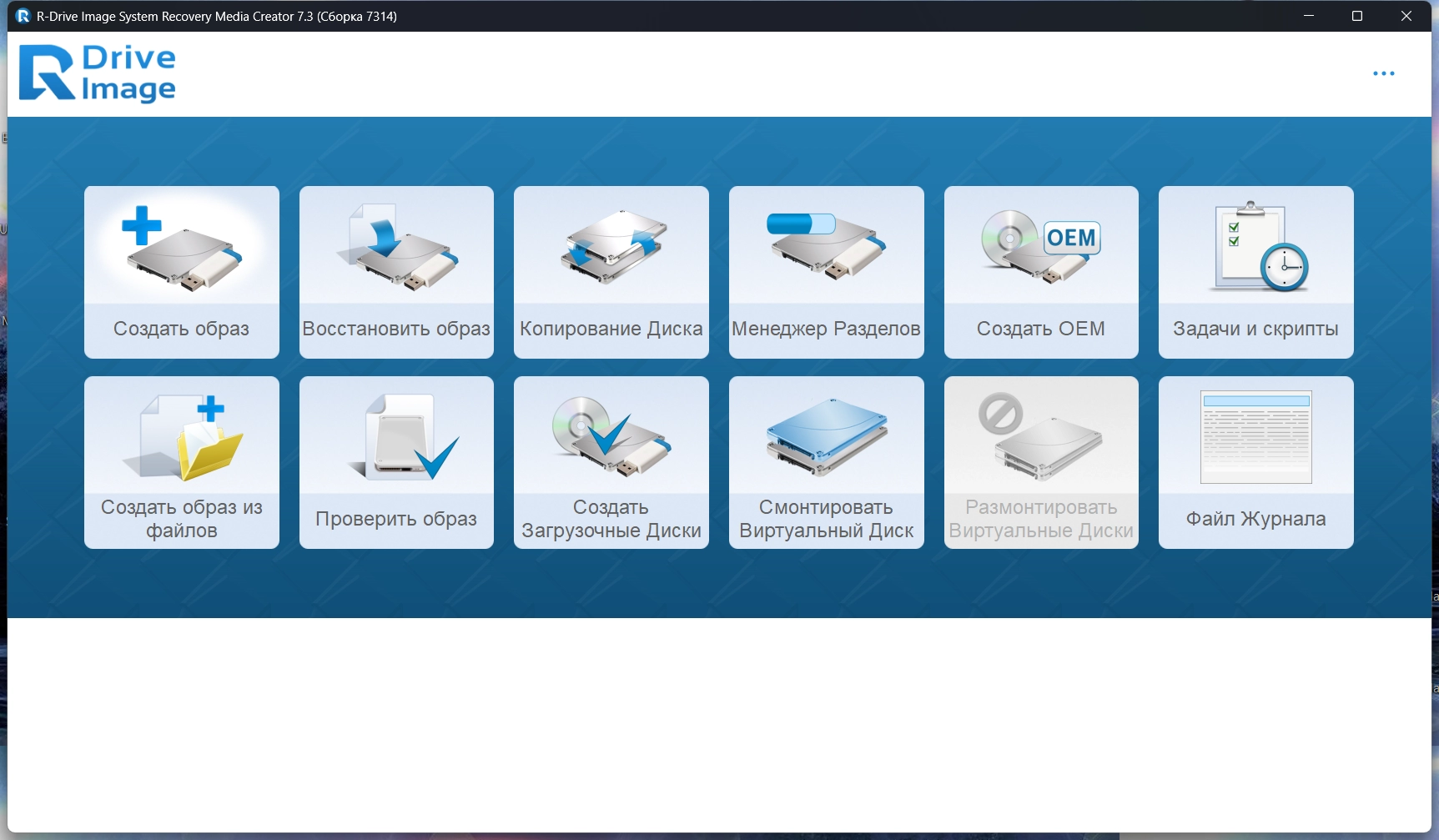
Task: Close the R-Drive Image window
Action: (x=1406, y=16)
